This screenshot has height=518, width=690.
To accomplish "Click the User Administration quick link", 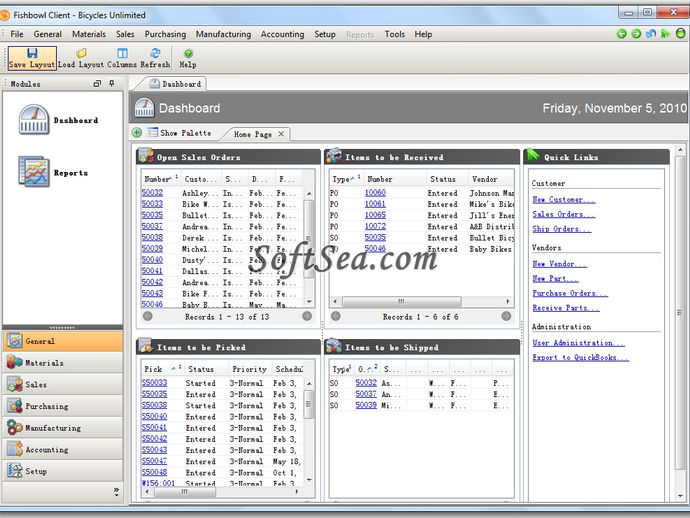I will click(x=578, y=343).
